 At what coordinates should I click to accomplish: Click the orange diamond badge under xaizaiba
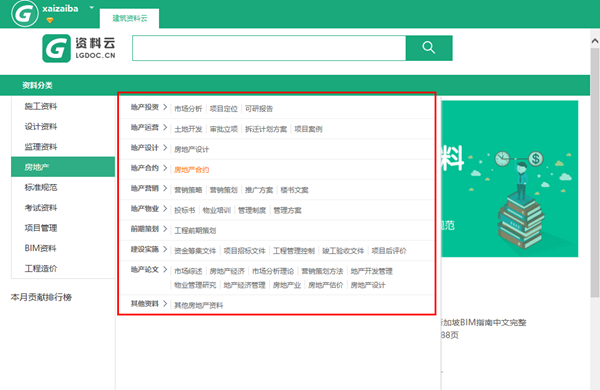tap(50, 20)
